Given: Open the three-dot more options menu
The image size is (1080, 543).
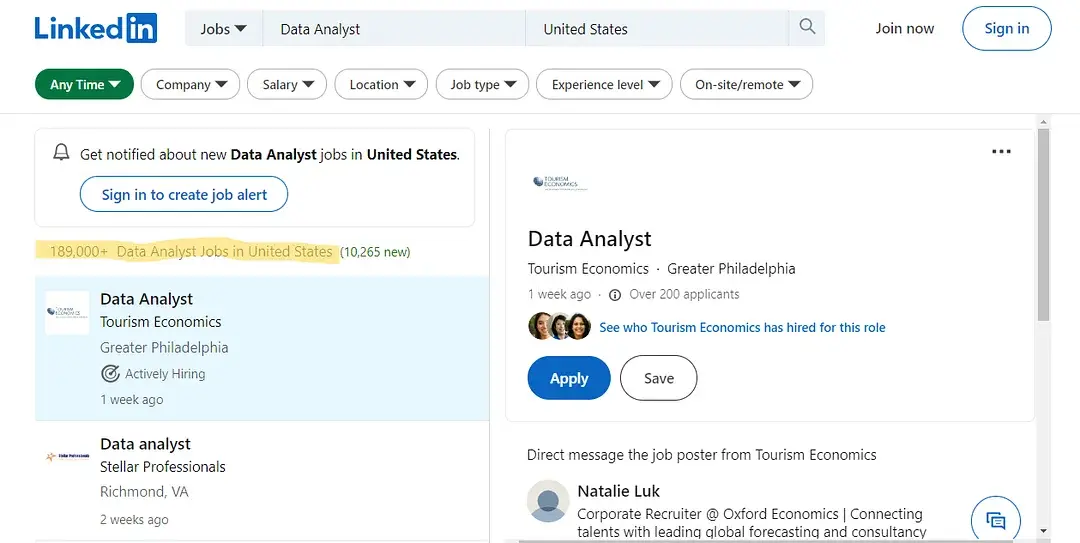Looking at the screenshot, I should [x=1001, y=152].
